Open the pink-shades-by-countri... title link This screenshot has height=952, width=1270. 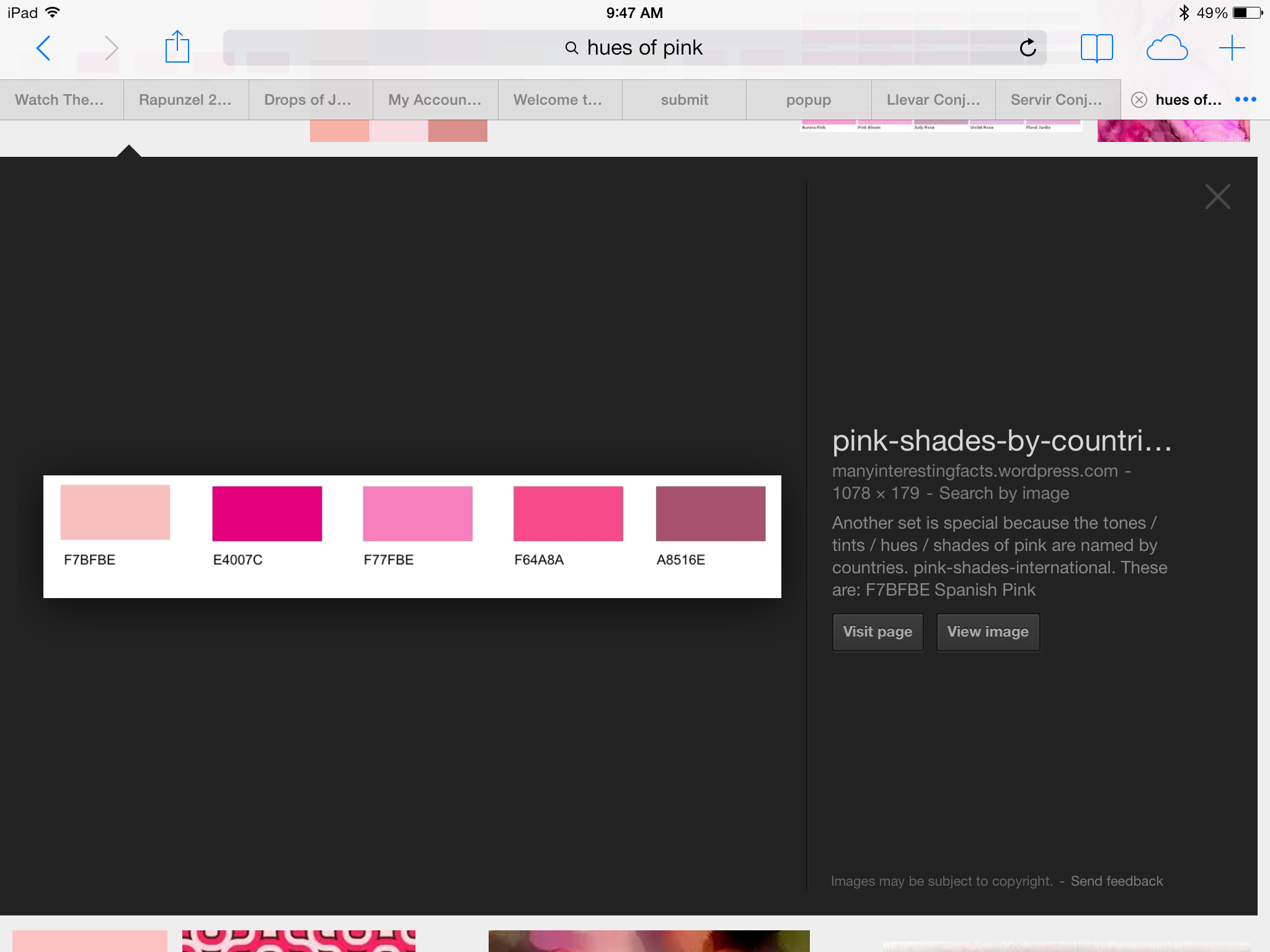coord(1001,441)
